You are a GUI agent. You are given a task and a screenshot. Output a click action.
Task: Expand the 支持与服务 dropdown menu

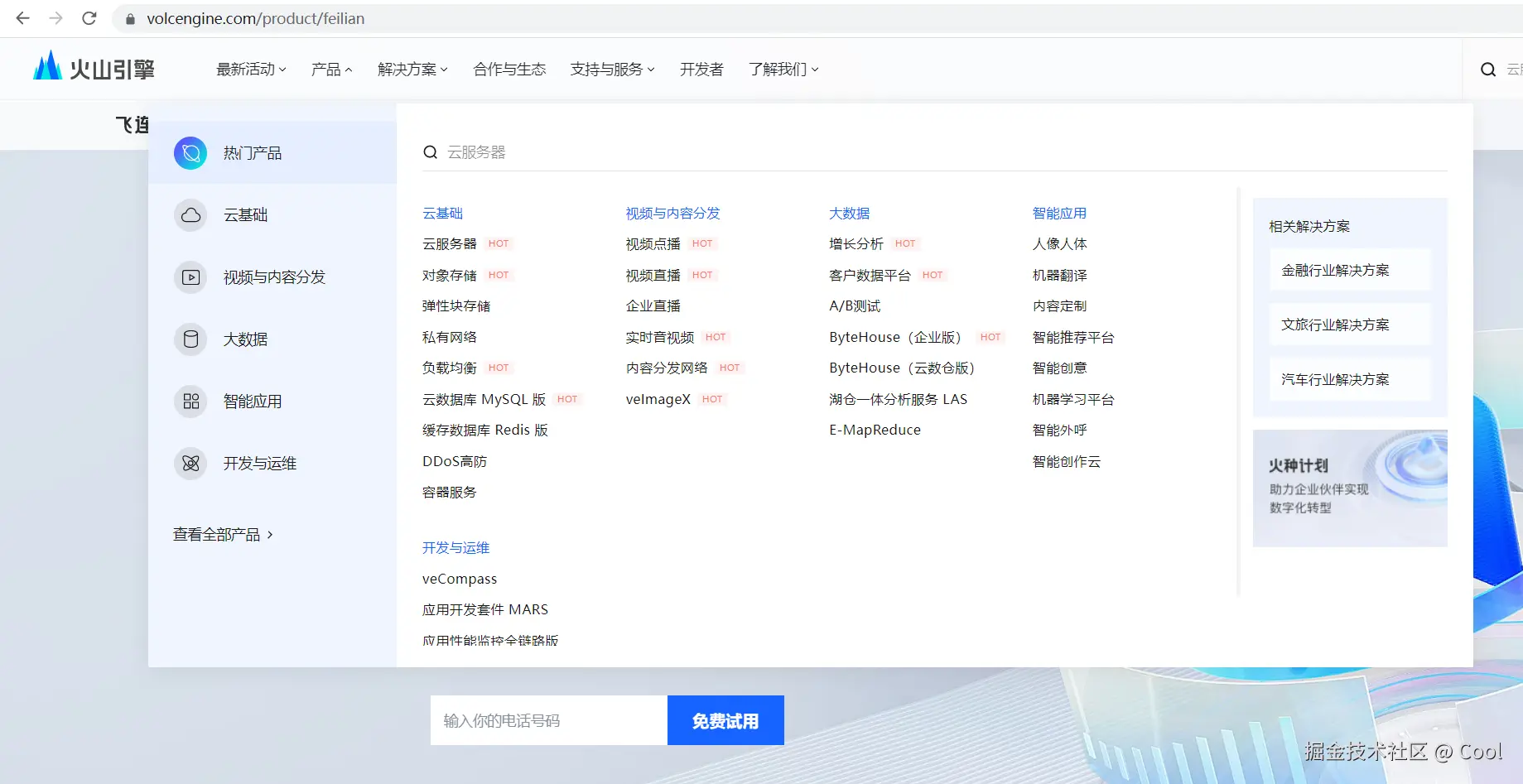click(x=612, y=70)
